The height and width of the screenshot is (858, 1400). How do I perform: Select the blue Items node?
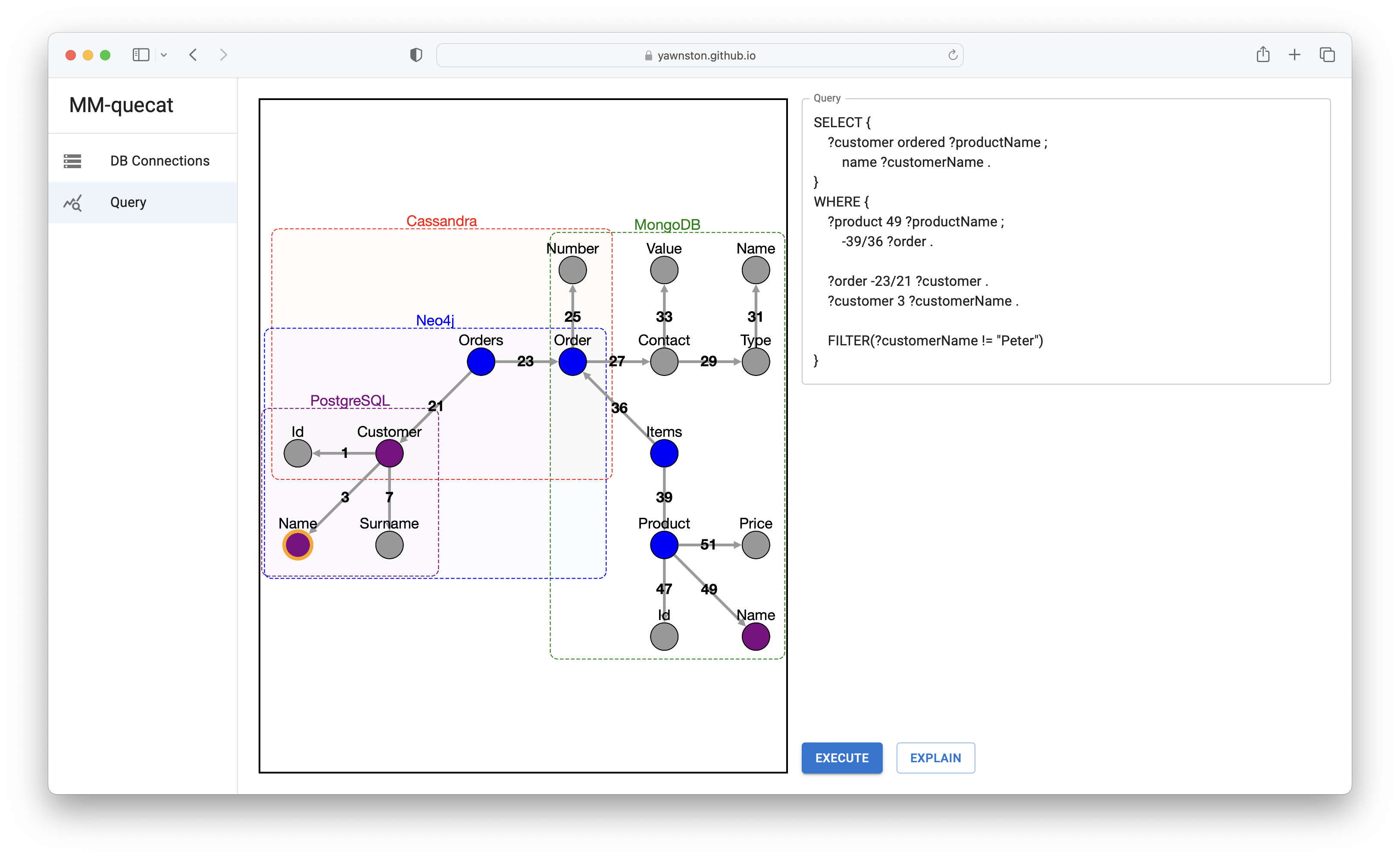point(664,454)
